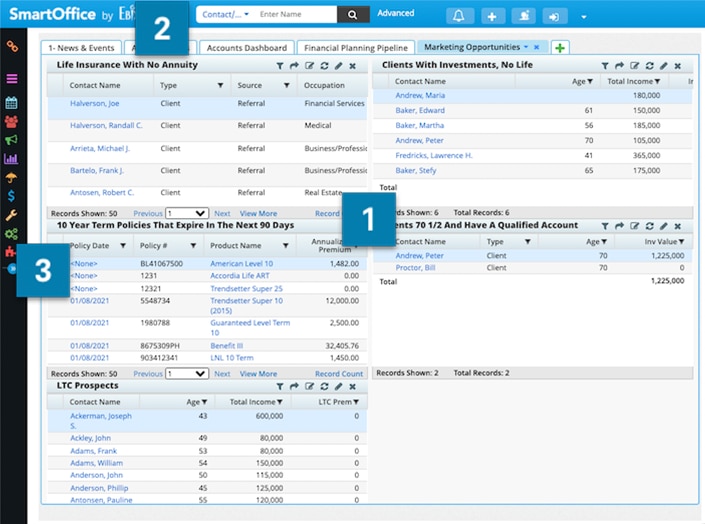Click the Enter Name search field

coord(296,14)
